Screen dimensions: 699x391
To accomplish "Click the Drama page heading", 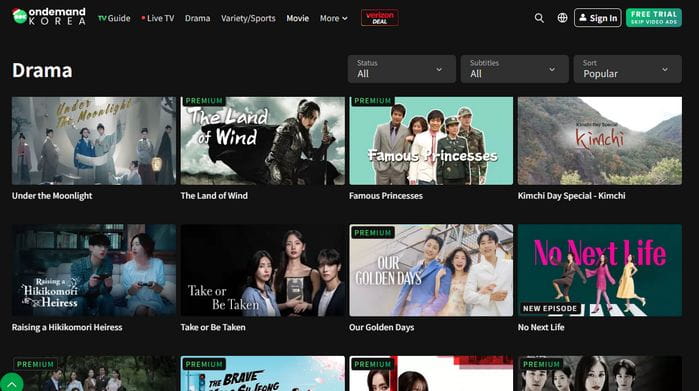I will [42, 70].
